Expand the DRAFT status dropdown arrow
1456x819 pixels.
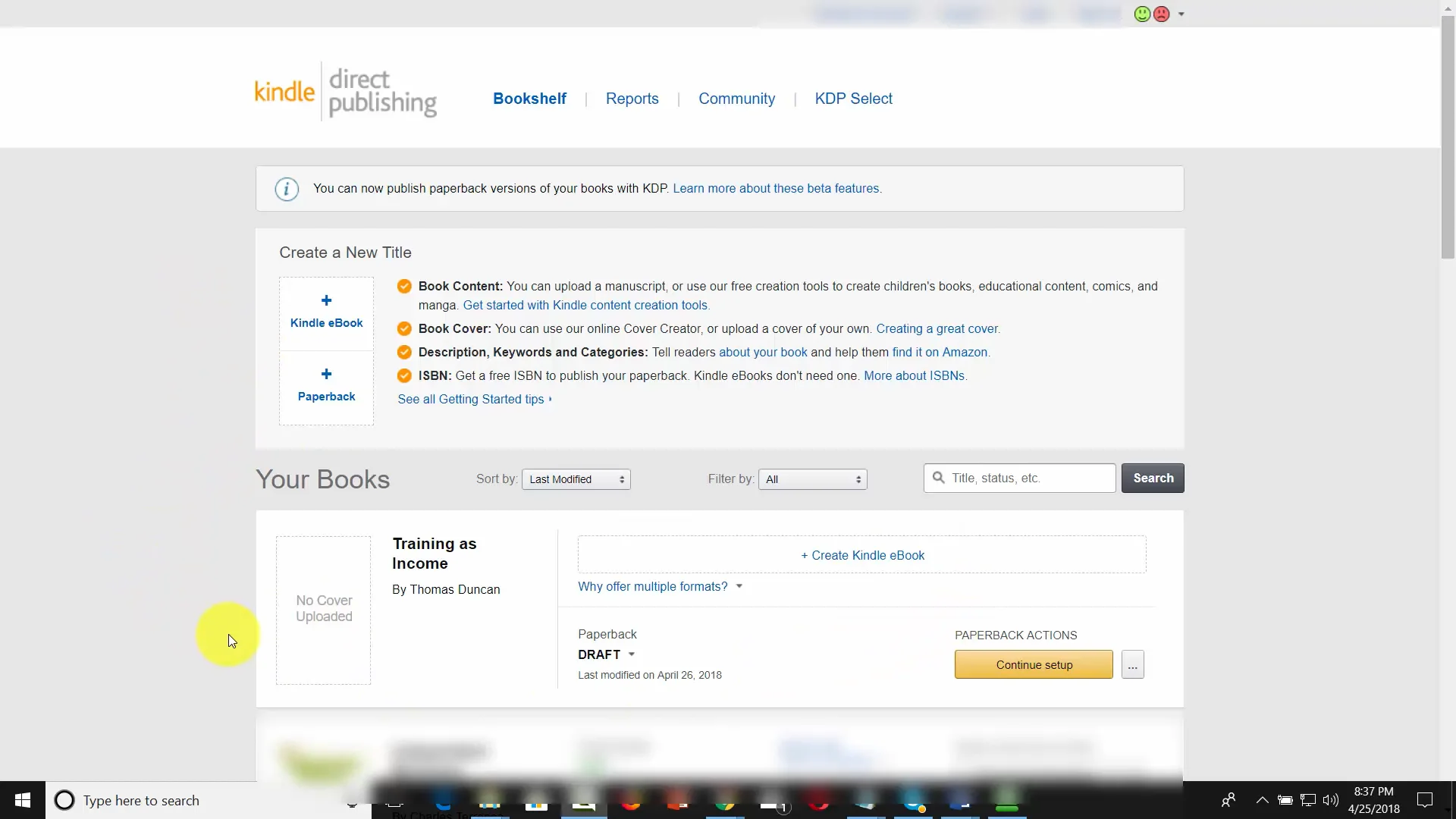coord(632,654)
